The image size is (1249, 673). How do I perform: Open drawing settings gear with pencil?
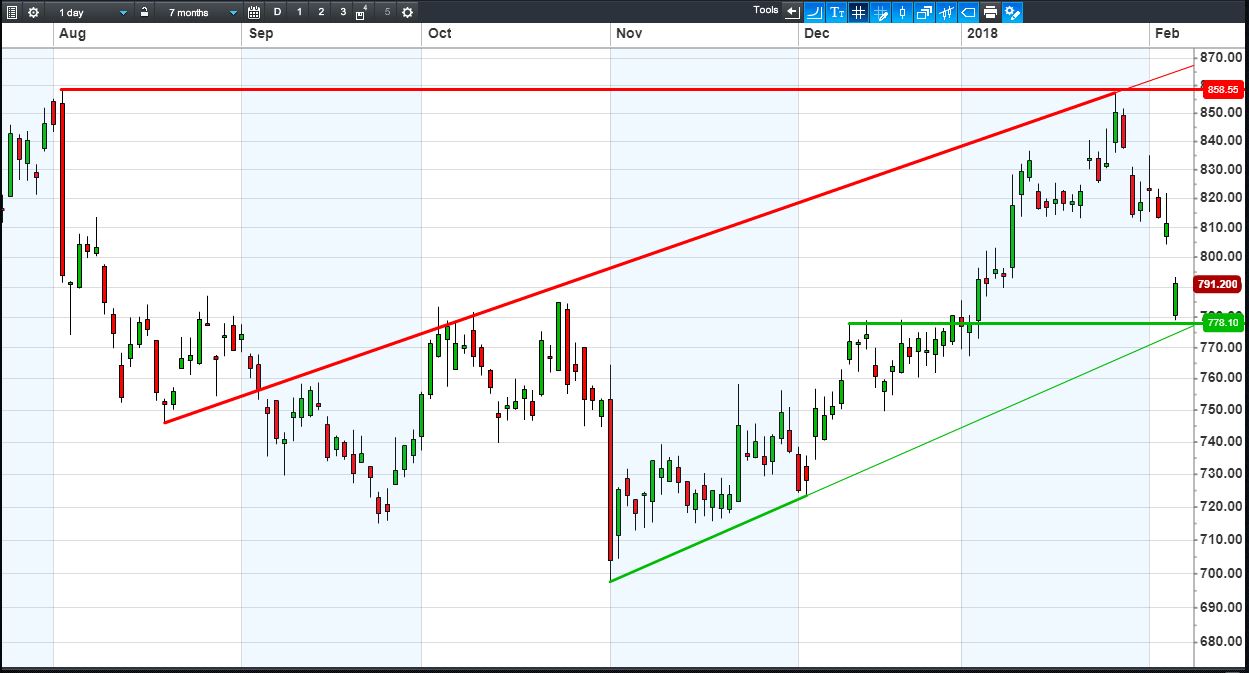pos(1012,12)
